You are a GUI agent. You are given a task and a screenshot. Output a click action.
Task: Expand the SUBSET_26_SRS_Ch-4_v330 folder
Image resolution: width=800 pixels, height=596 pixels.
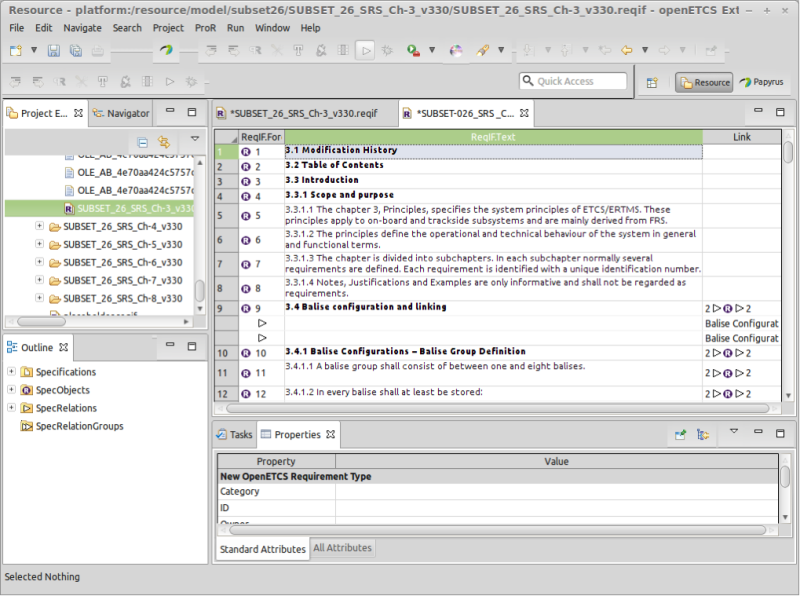39,226
